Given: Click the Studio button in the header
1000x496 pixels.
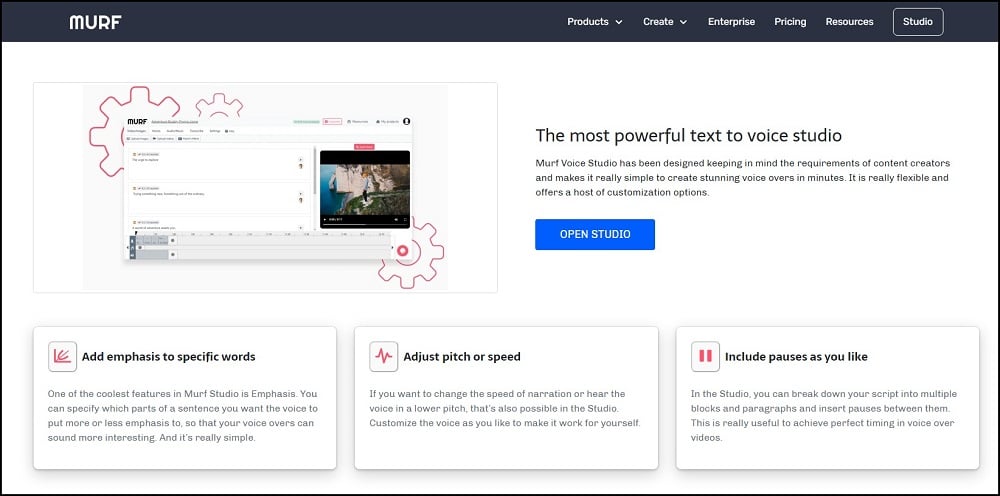Looking at the screenshot, I should pos(918,22).
